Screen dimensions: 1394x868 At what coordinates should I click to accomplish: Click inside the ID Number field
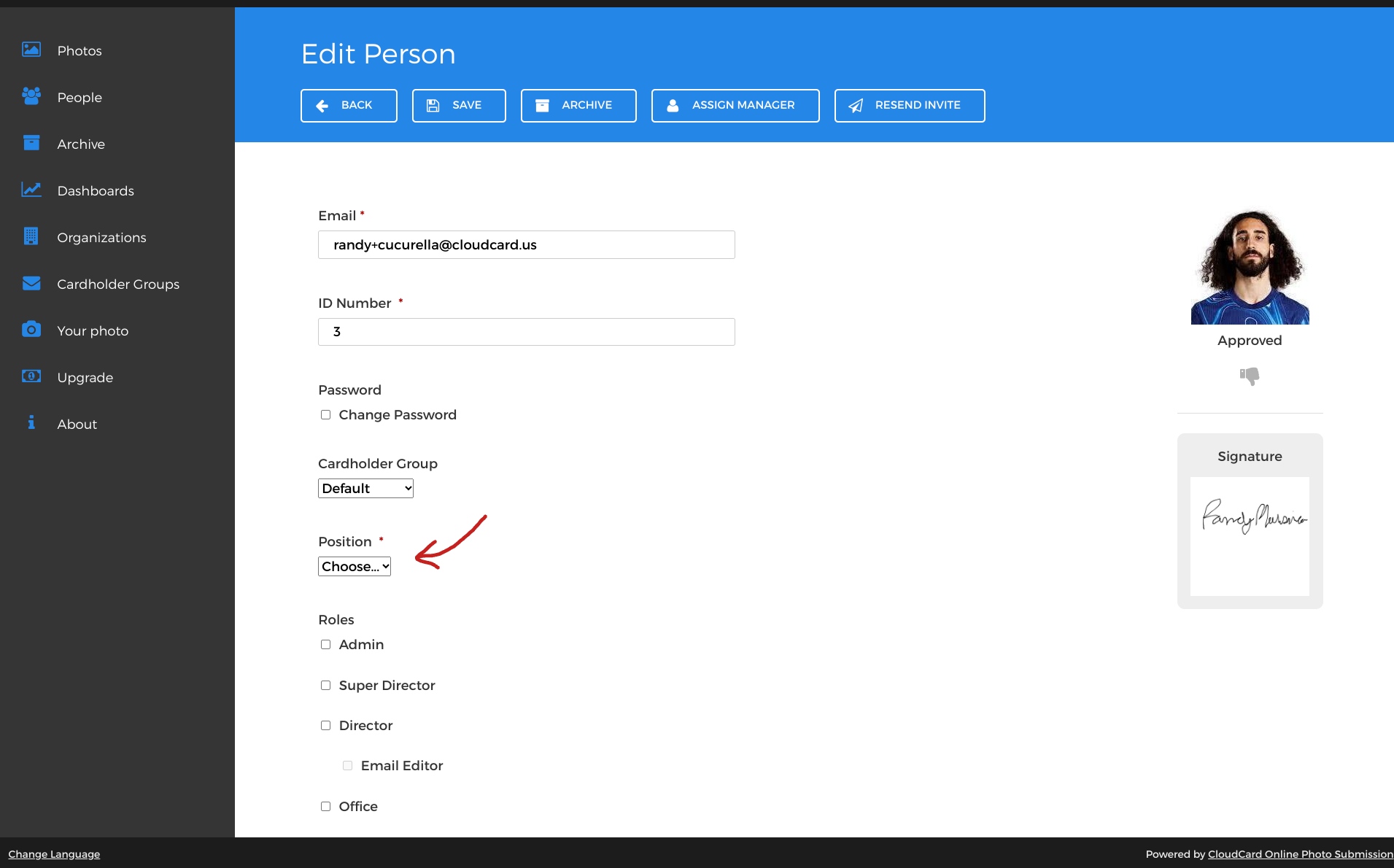tap(525, 332)
